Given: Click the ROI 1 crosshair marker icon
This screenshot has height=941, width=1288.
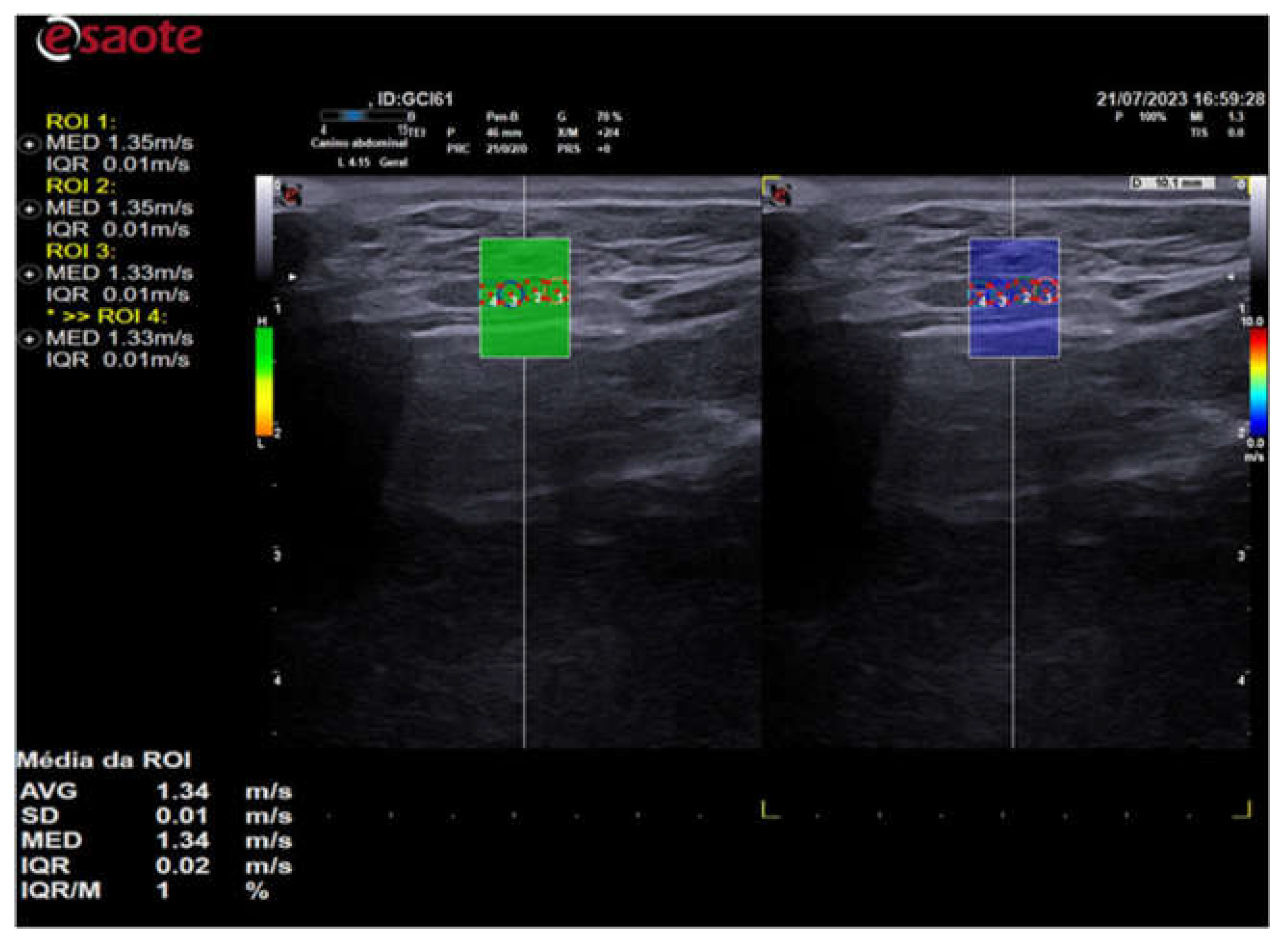Looking at the screenshot, I should tap(30, 145).
